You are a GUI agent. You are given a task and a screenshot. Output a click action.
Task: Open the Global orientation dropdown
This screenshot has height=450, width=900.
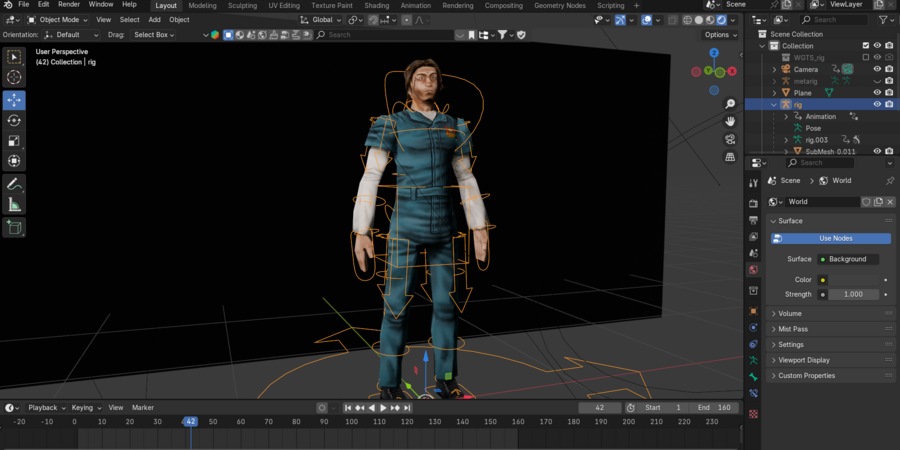click(x=321, y=20)
